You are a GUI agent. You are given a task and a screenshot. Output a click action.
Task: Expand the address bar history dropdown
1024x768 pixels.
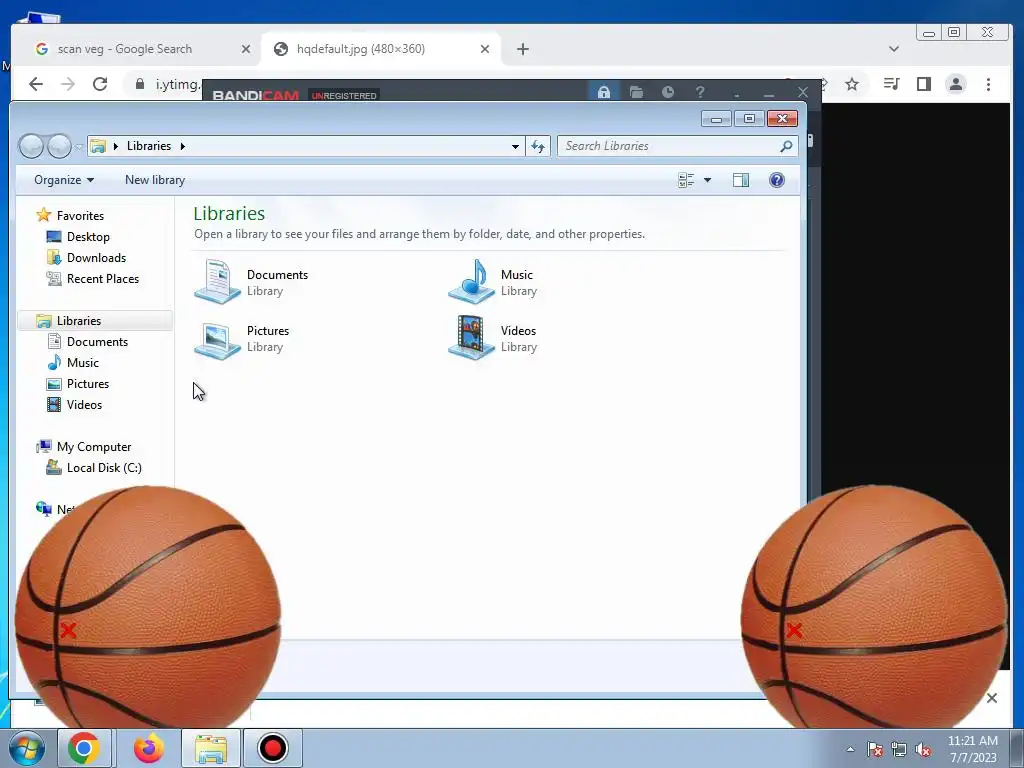pos(515,146)
